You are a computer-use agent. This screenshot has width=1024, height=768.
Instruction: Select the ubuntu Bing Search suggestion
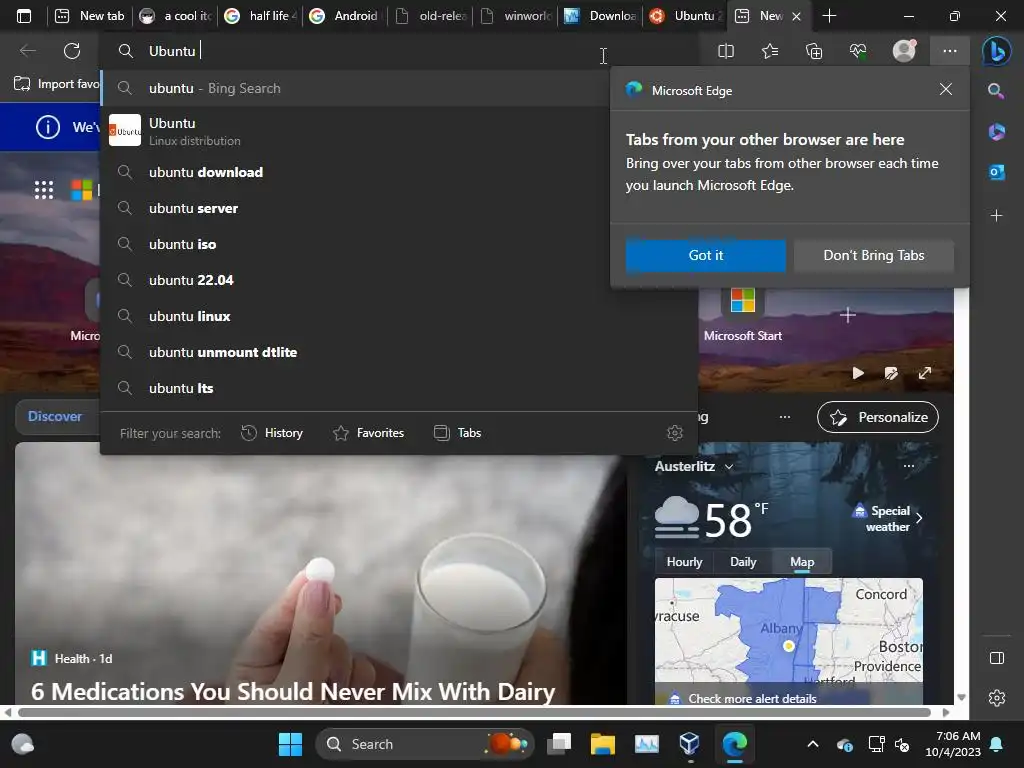click(354, 88)
